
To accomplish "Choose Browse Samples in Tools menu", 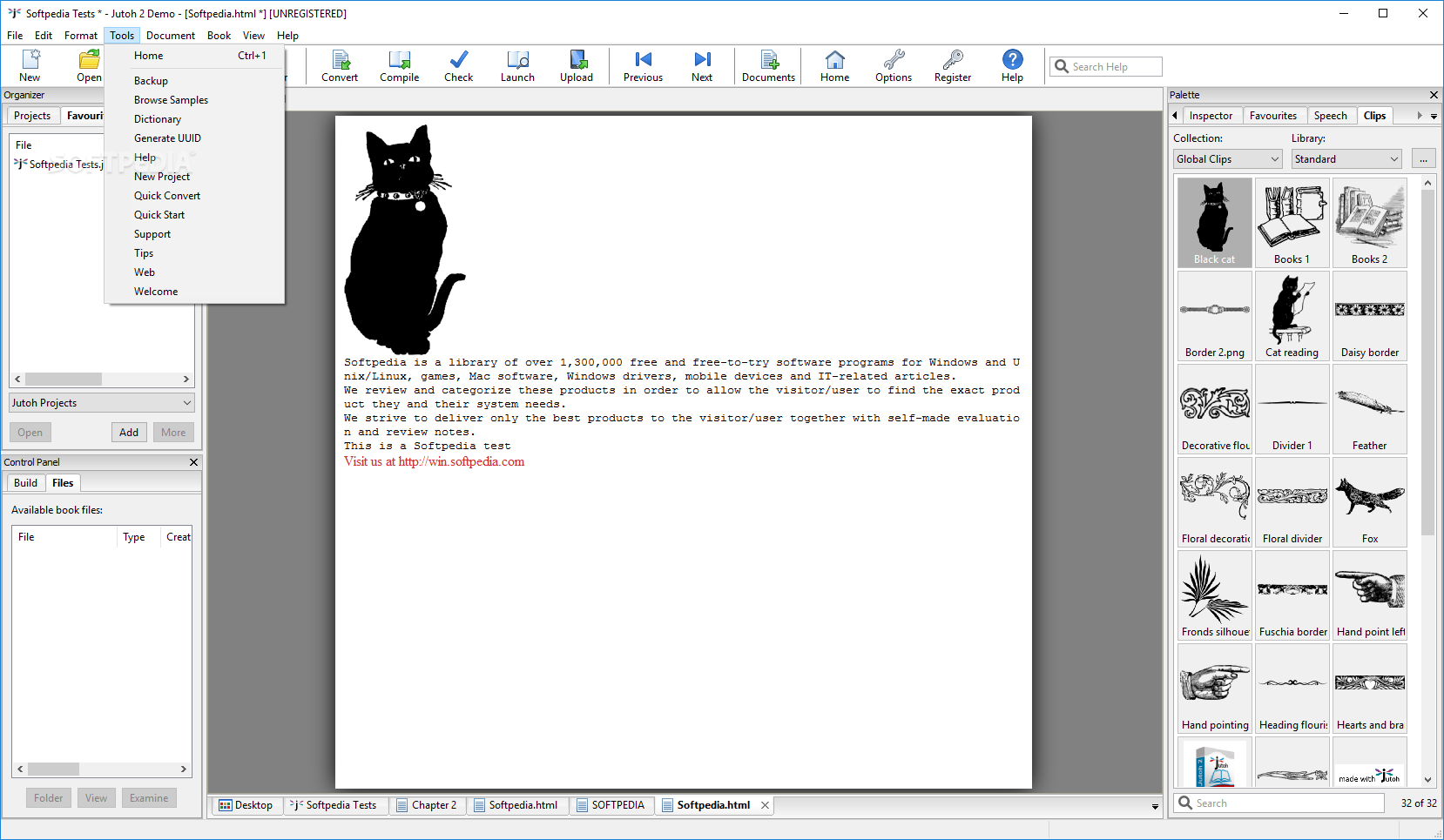I will (194, 100).
